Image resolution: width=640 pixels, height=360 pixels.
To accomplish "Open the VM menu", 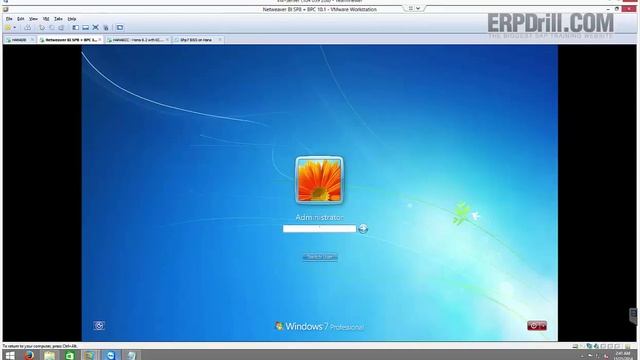I will tap(46, 19).
